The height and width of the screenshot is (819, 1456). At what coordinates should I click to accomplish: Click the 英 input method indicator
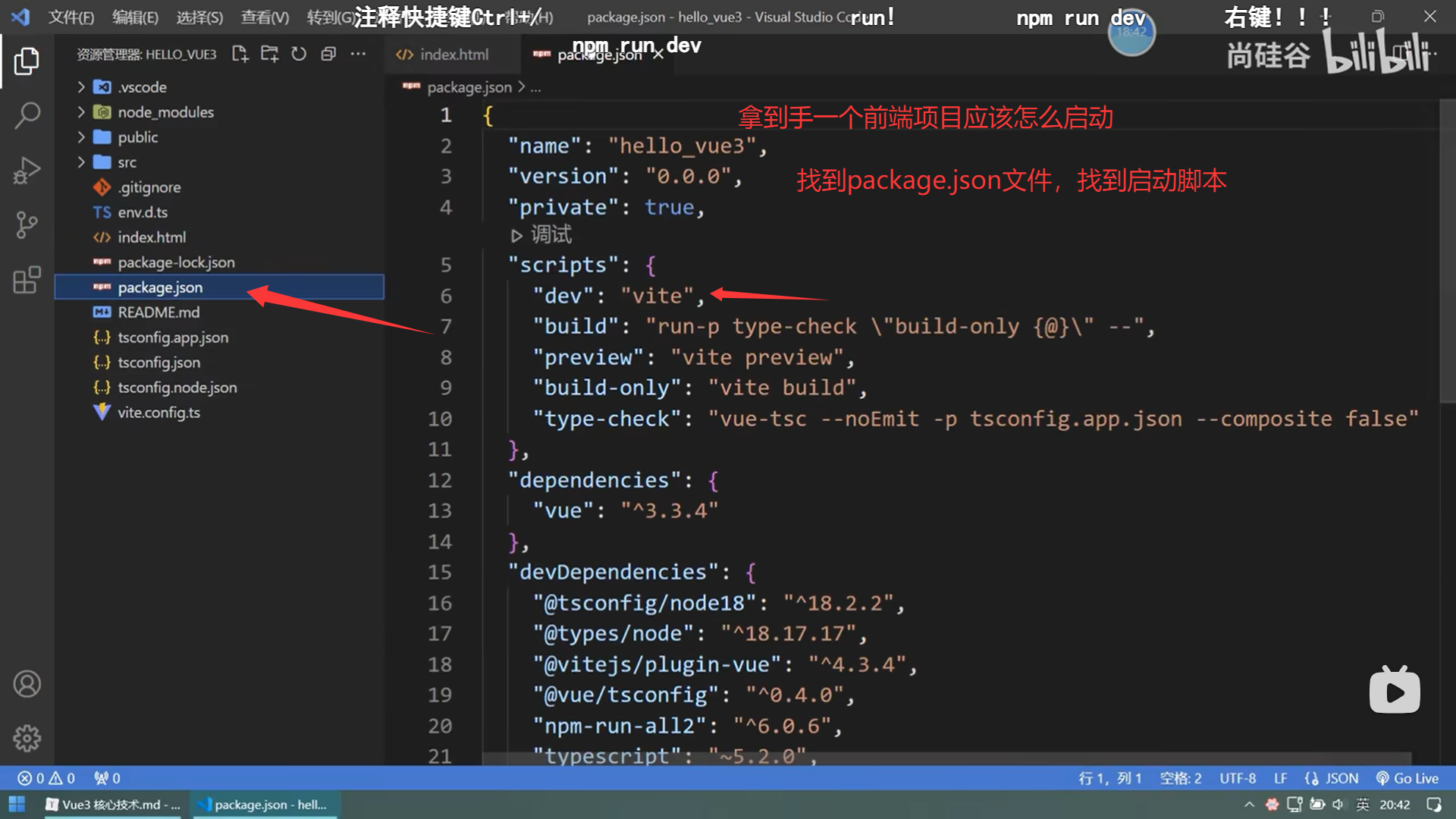1363,805
